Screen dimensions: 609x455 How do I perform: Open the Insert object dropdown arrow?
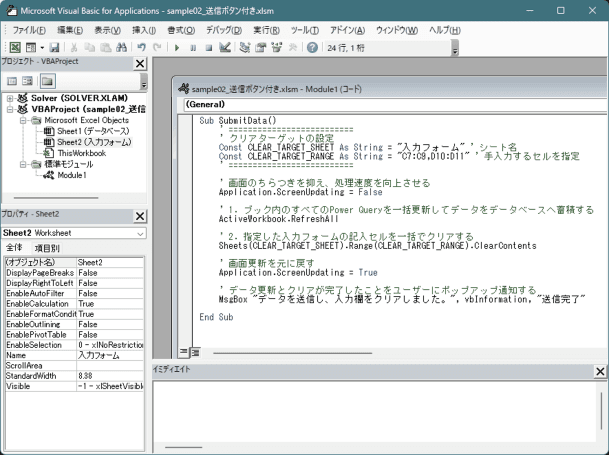pos(42,48)
